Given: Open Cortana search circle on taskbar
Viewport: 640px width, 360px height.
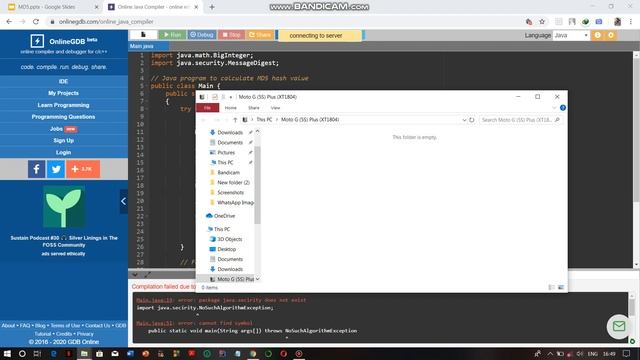Looking at the screenshot, I should (x=22, y=353).
